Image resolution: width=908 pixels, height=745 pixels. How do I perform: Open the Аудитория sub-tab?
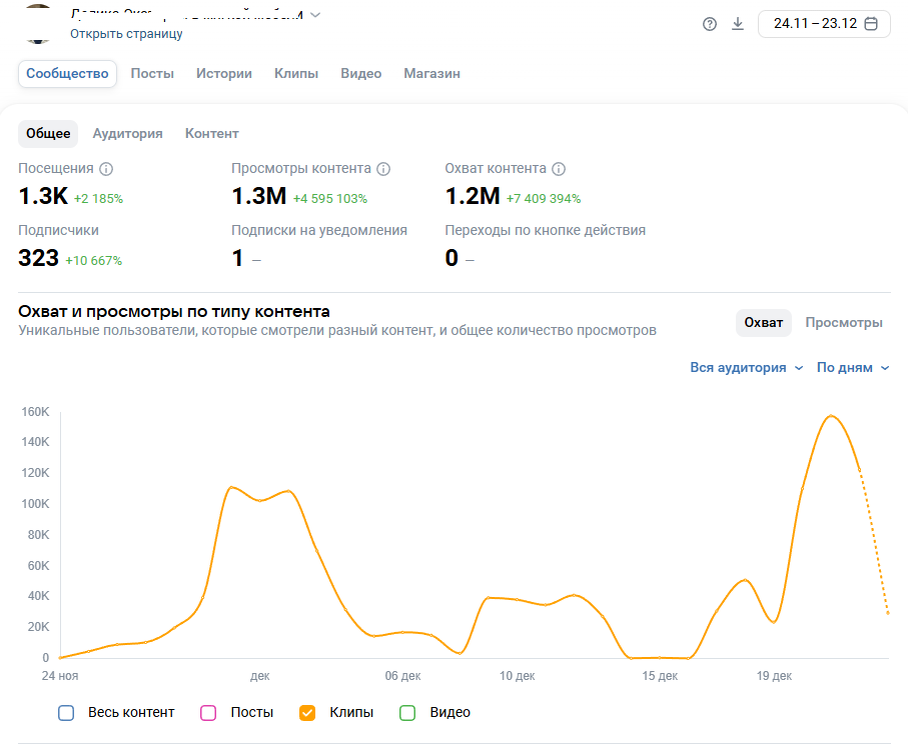click(127, 134)
